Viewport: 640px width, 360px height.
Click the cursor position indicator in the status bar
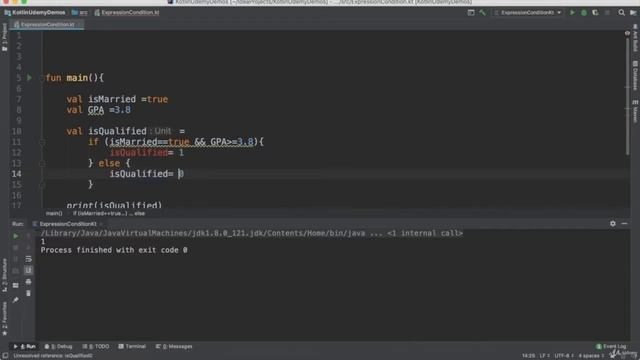coord(528,356)
